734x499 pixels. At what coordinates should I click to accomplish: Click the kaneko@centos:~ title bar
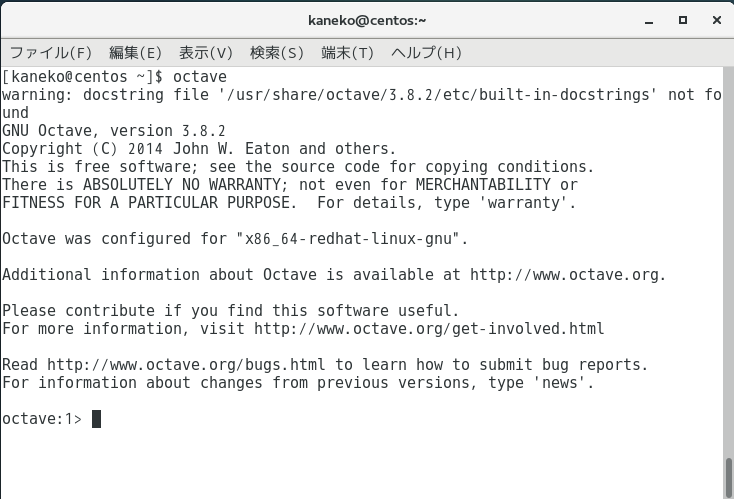point(367,21)
